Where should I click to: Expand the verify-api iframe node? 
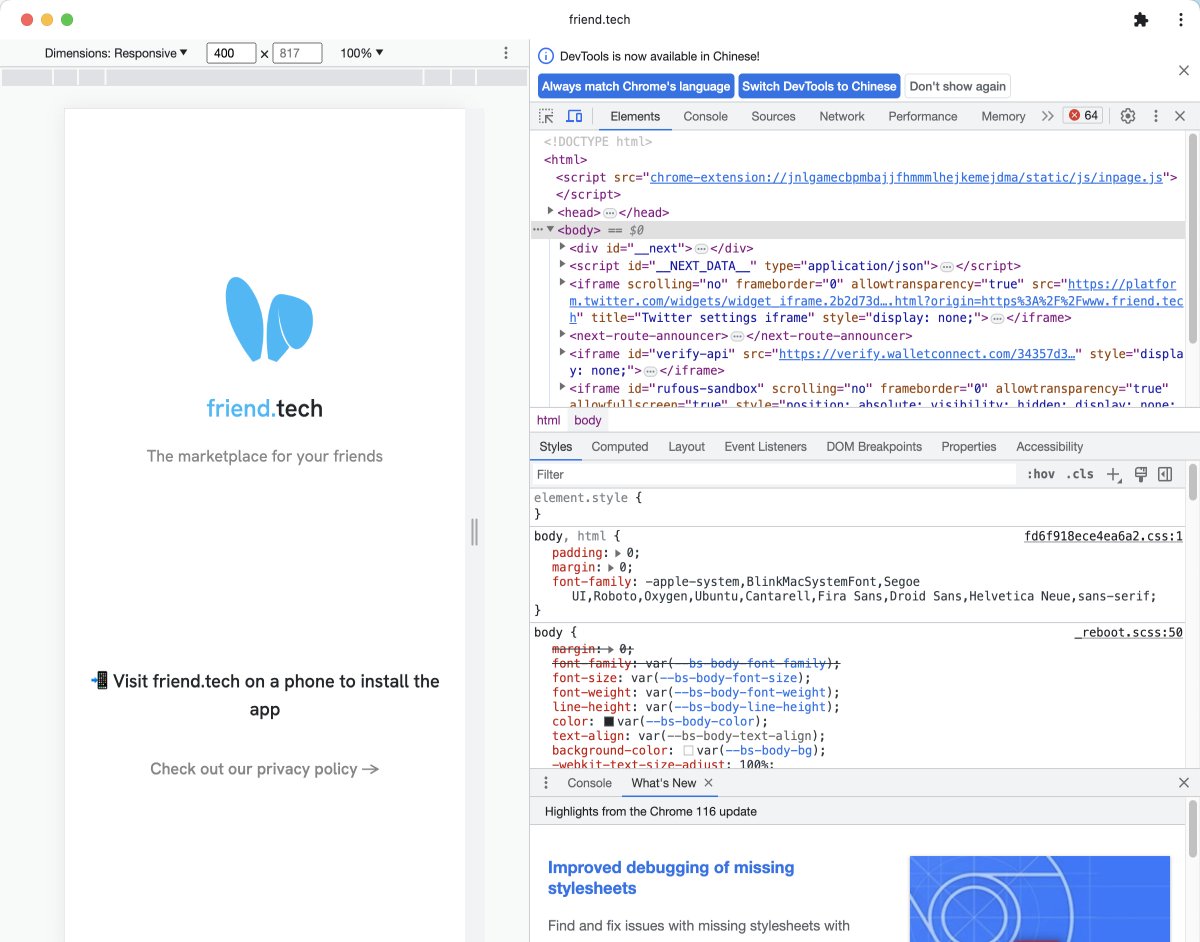pos(563,352)
